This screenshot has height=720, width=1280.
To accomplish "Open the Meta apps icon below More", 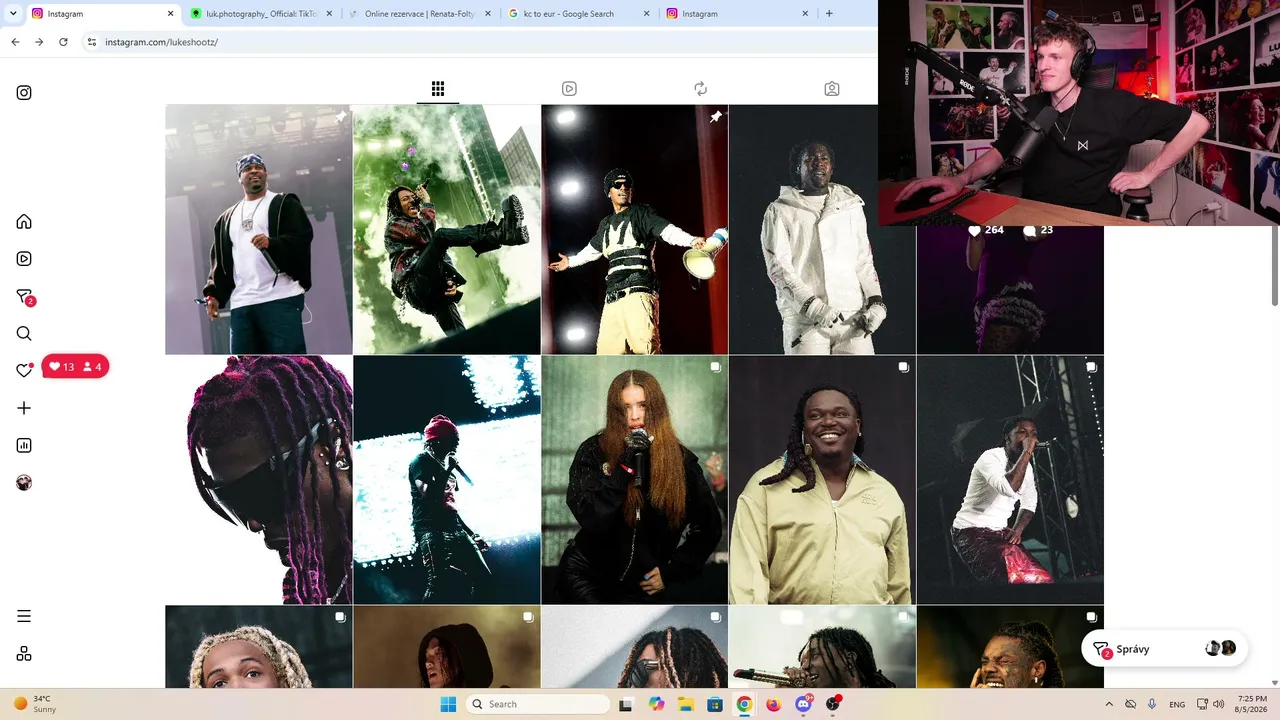I will point(24,654).
